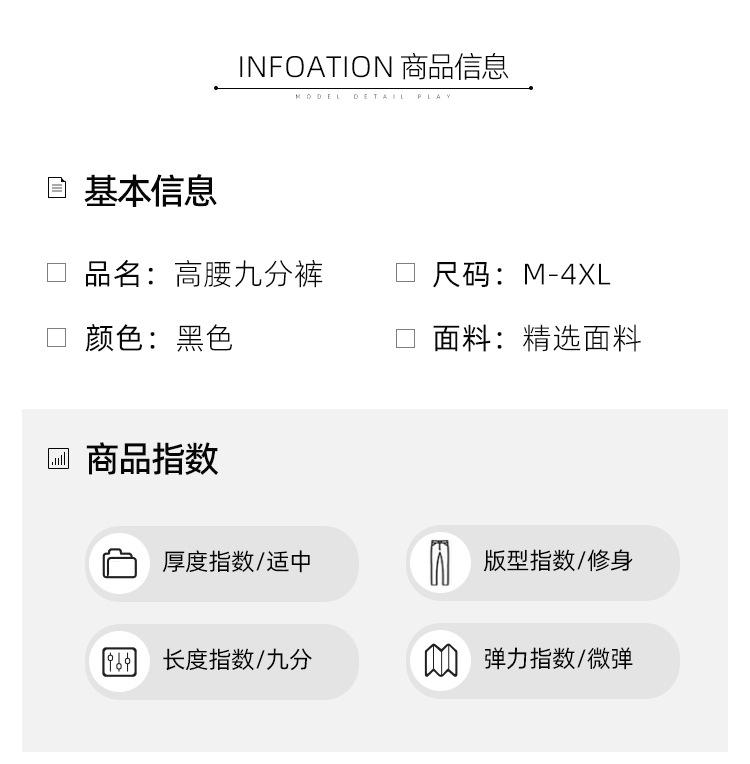This screenshot has width=750, height=764.
Task: Click the M-4XL size value
Action: [566, 274]
